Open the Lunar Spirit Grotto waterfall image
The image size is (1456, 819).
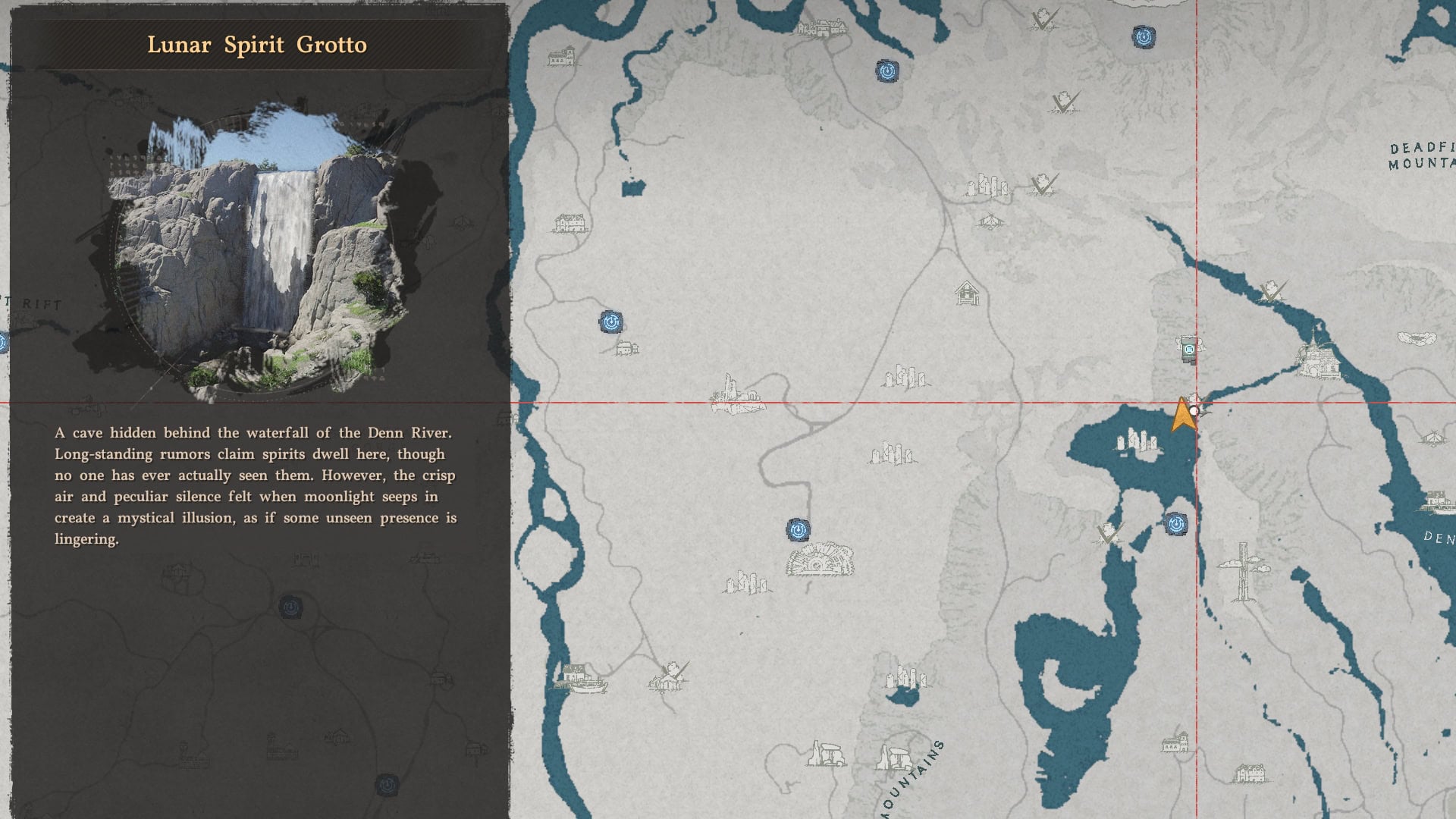click(x=258, y=250)
